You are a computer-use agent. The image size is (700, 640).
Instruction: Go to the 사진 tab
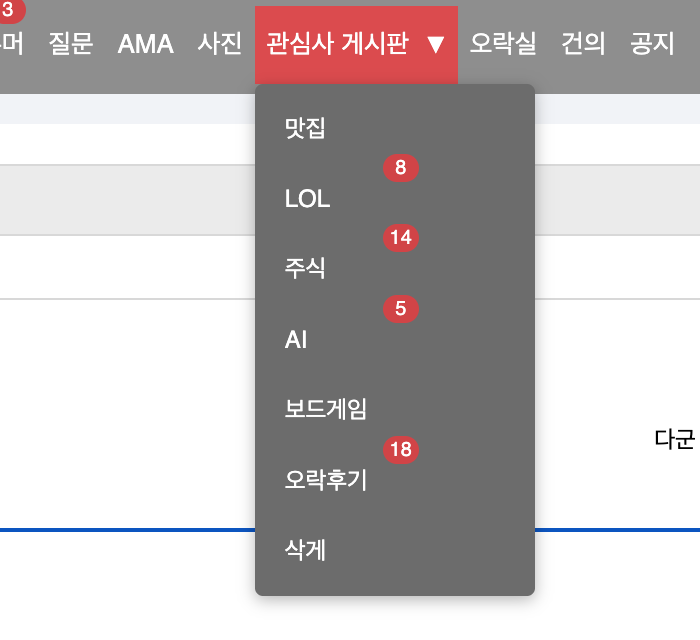(220, 45)
